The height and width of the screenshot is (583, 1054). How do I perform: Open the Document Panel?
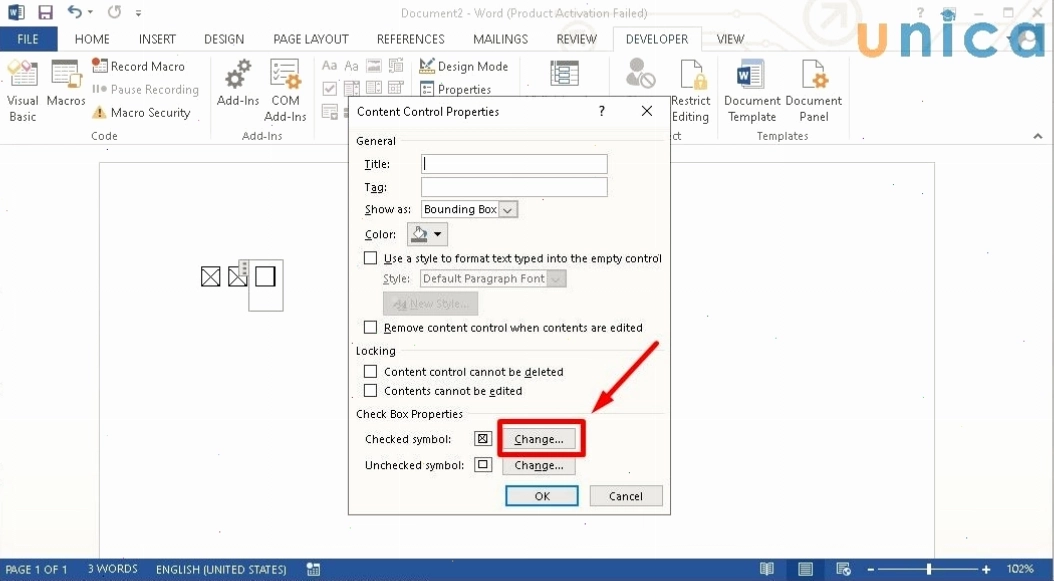pos(813,91)
